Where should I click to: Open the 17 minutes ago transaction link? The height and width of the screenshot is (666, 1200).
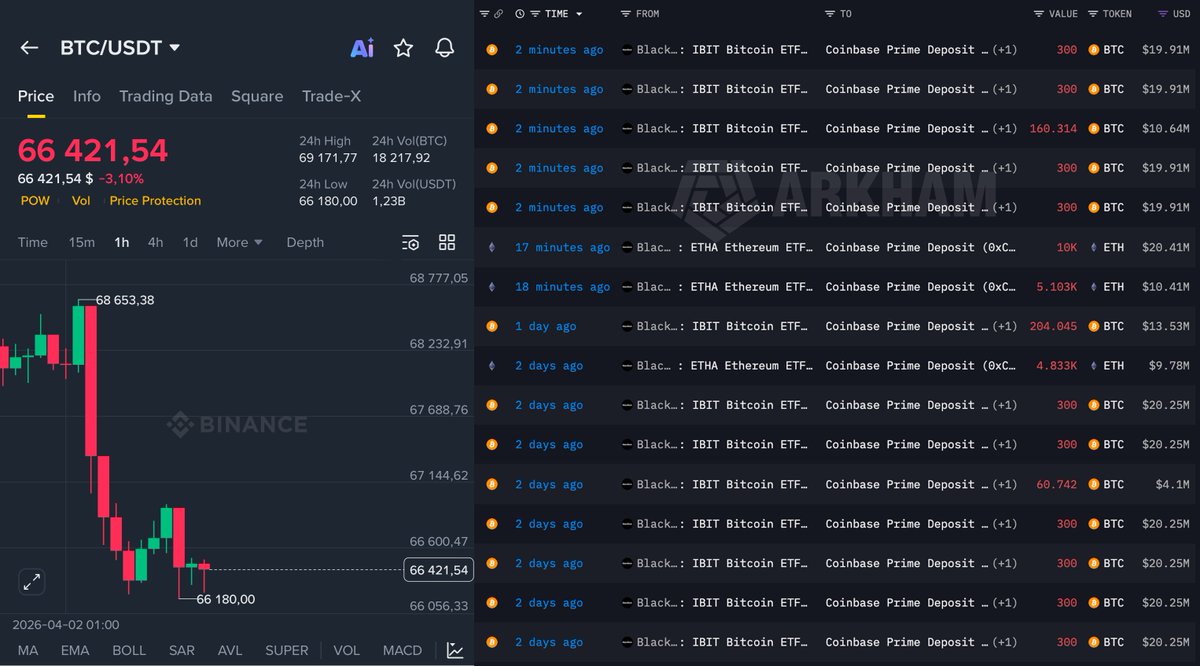[x=562, y=247]
